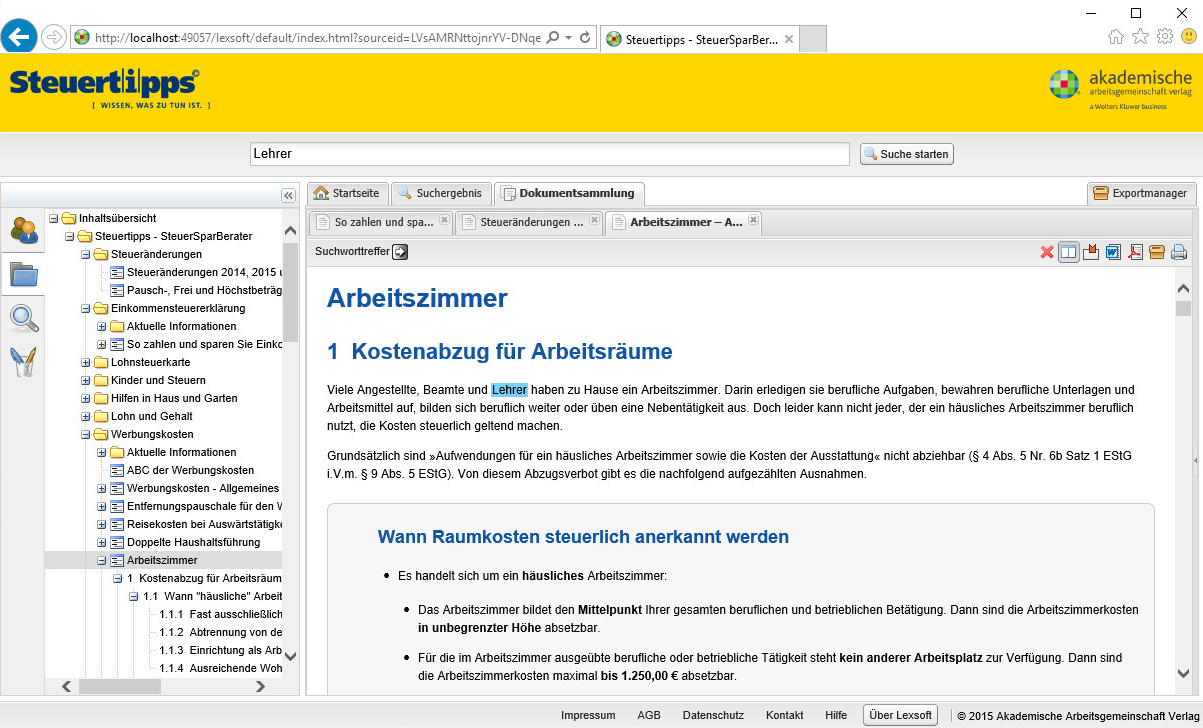Export document to PDF
This screenshot has width=1203, height=728.
click(1135, 252)
